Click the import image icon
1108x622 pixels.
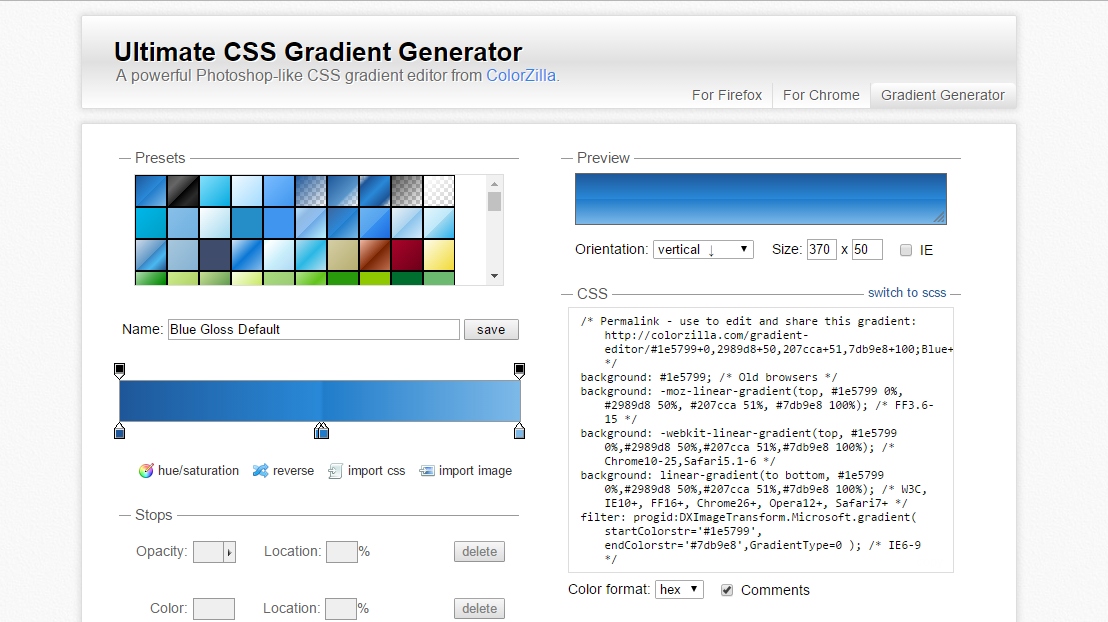(x=427, y=471)
